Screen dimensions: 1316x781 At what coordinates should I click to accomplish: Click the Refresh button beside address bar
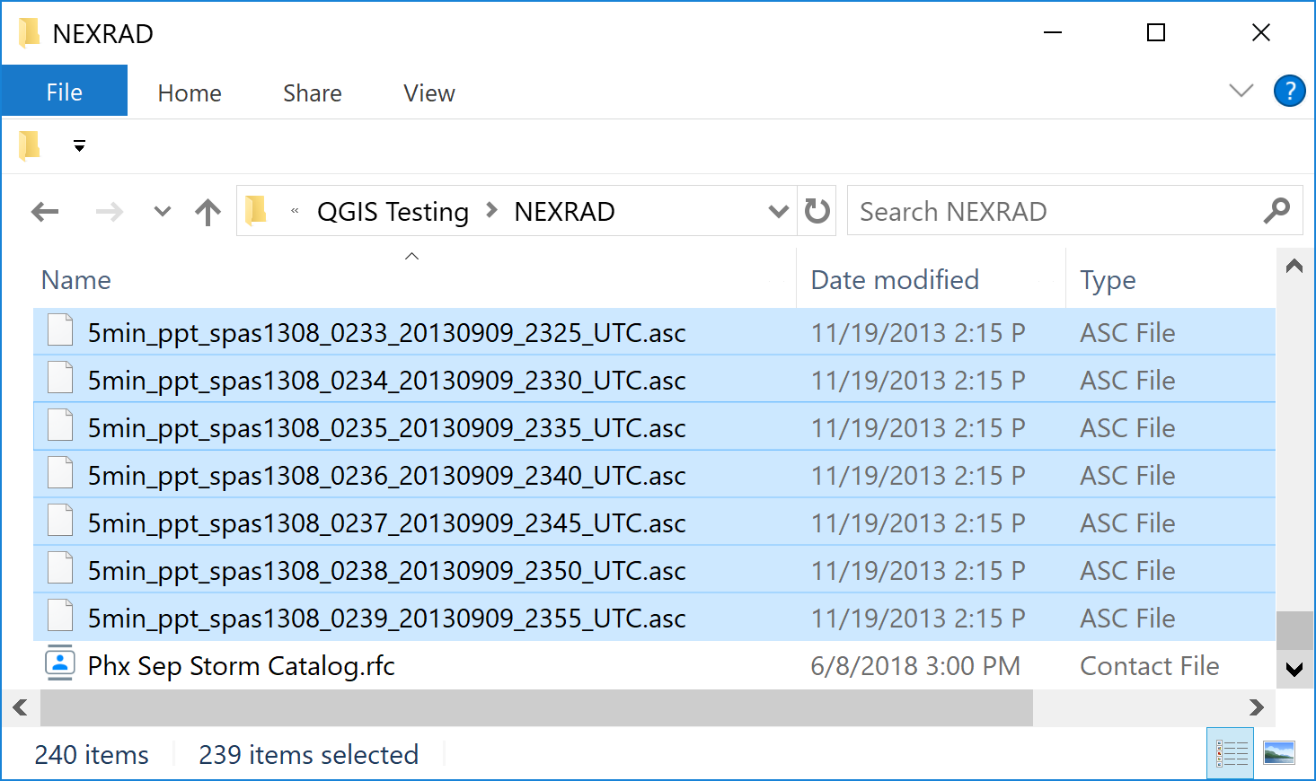point(817,212)
